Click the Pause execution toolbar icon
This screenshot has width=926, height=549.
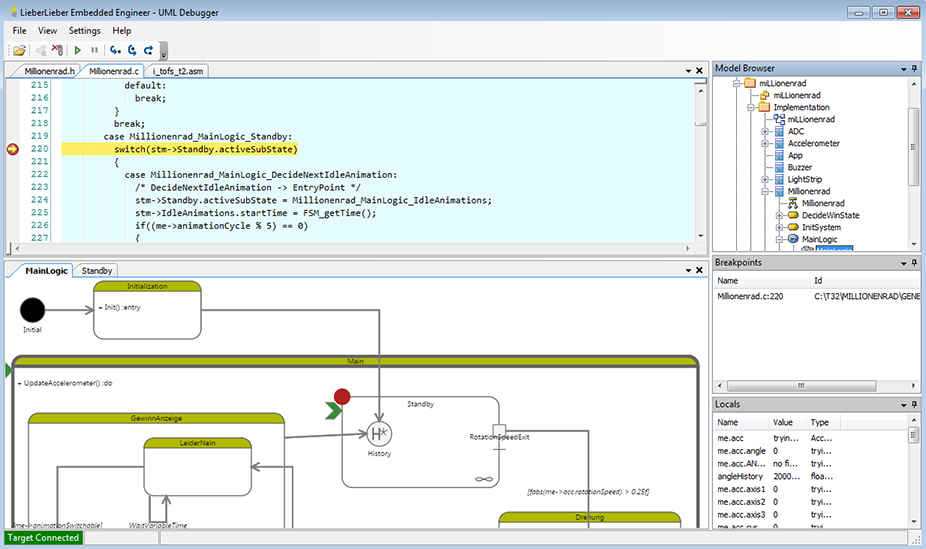tap(94, 51)
